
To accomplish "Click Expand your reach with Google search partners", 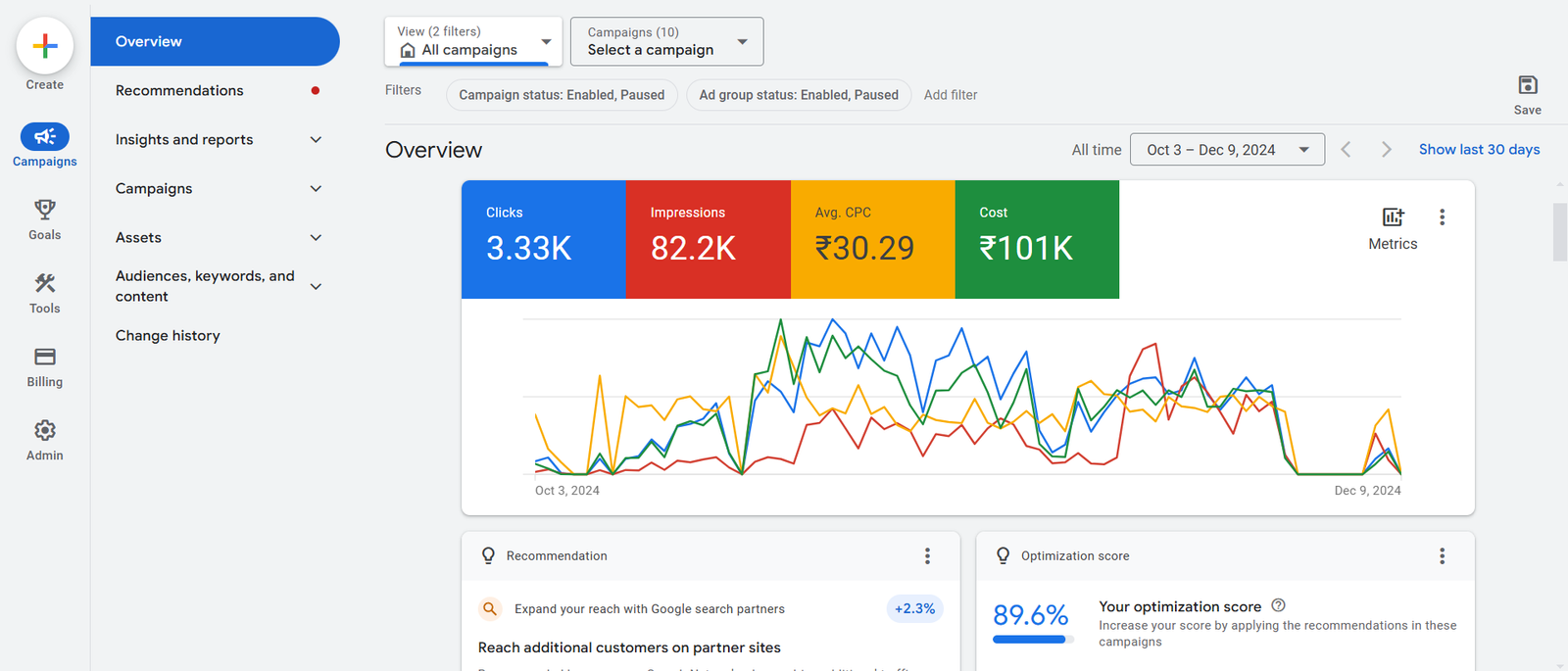I will tap(649, 608).
